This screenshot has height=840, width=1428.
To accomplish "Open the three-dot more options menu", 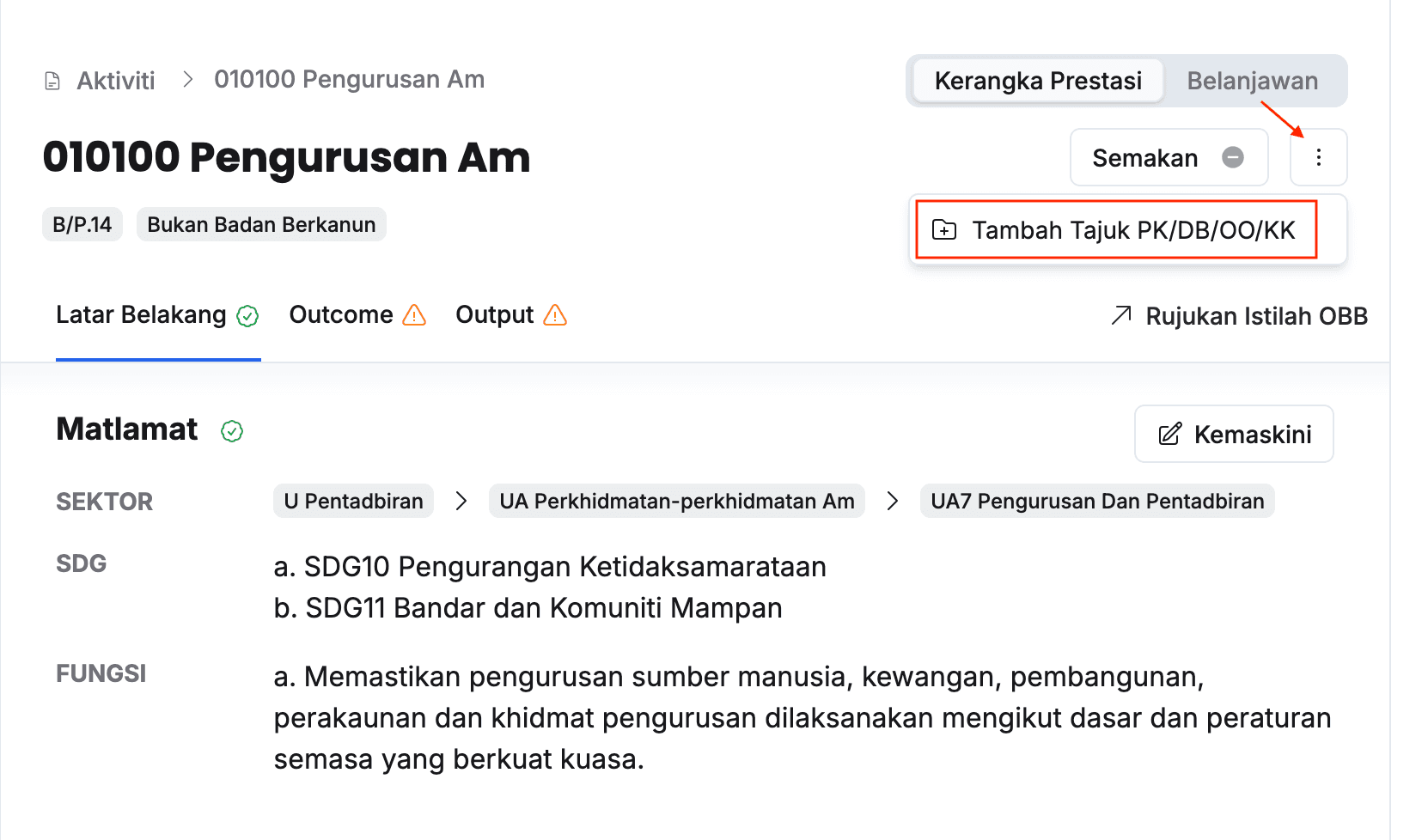I will [x=1318, y=157].
